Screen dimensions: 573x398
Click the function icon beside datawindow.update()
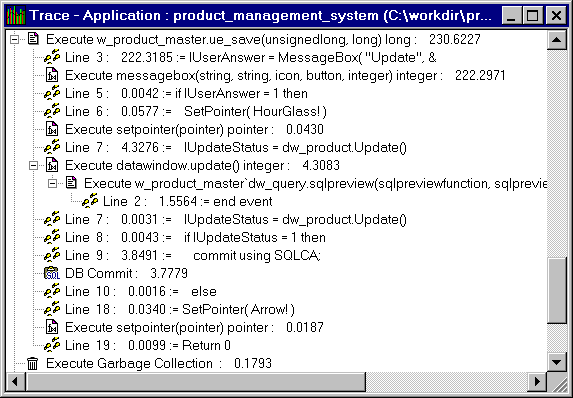click(52, 165)
